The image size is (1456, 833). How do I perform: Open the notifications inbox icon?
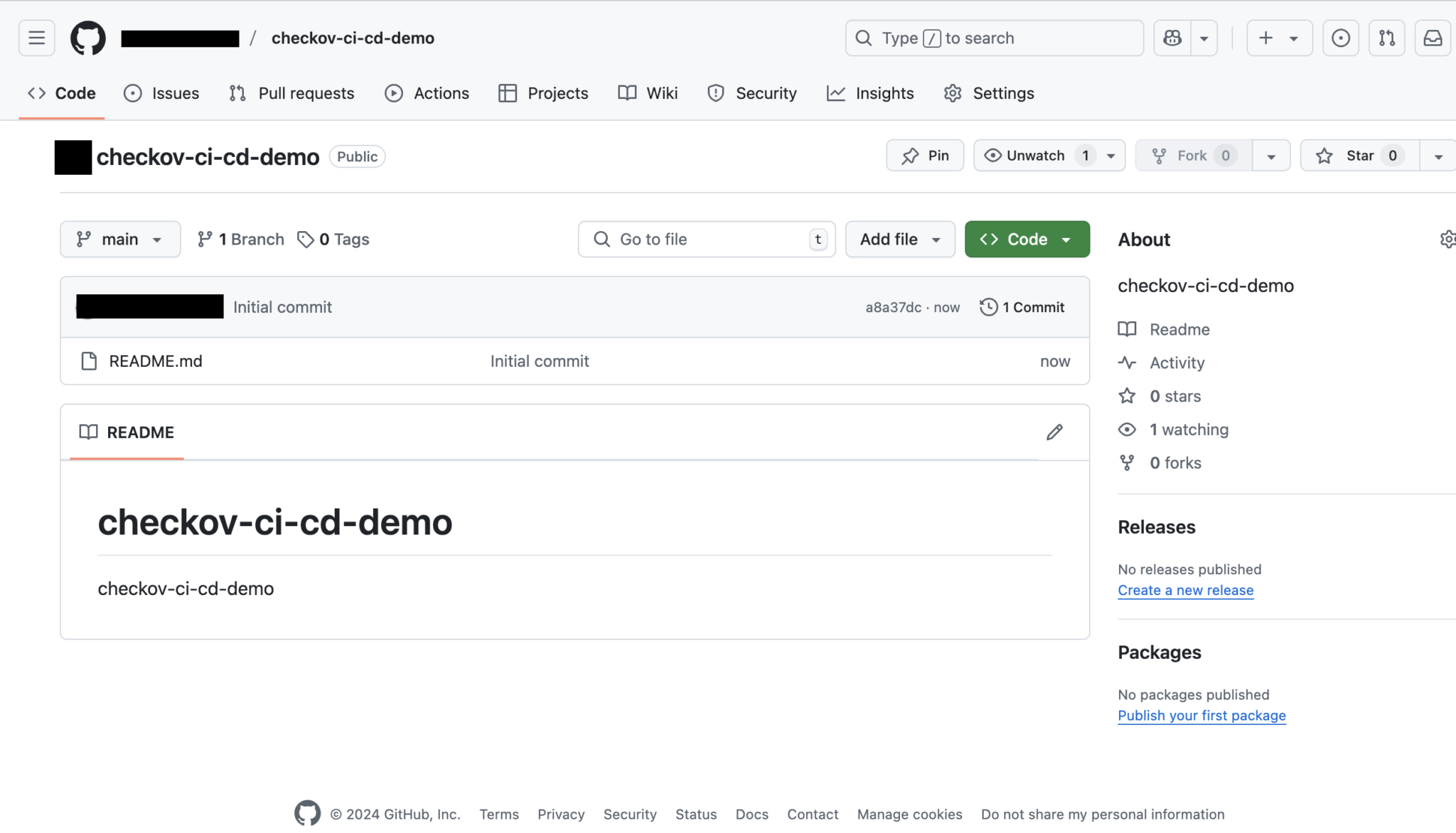(1433, 38)
